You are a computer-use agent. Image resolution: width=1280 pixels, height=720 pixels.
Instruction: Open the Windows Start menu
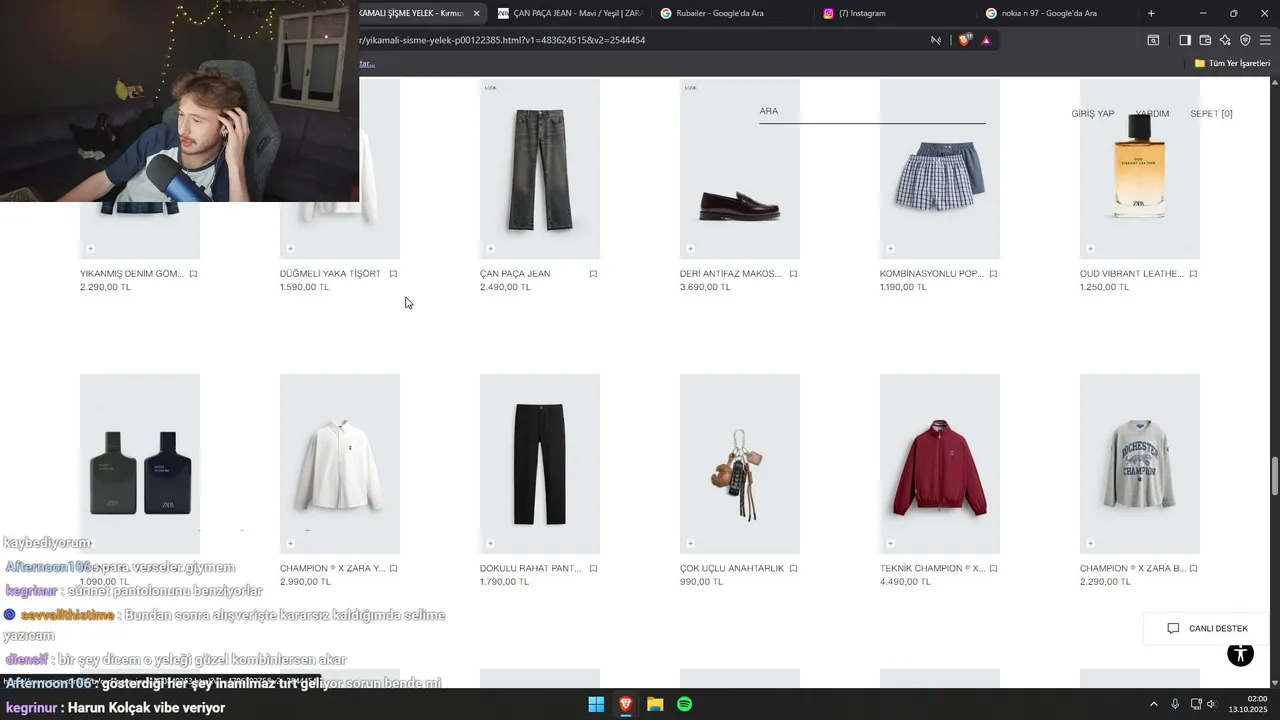coord(596,704)
